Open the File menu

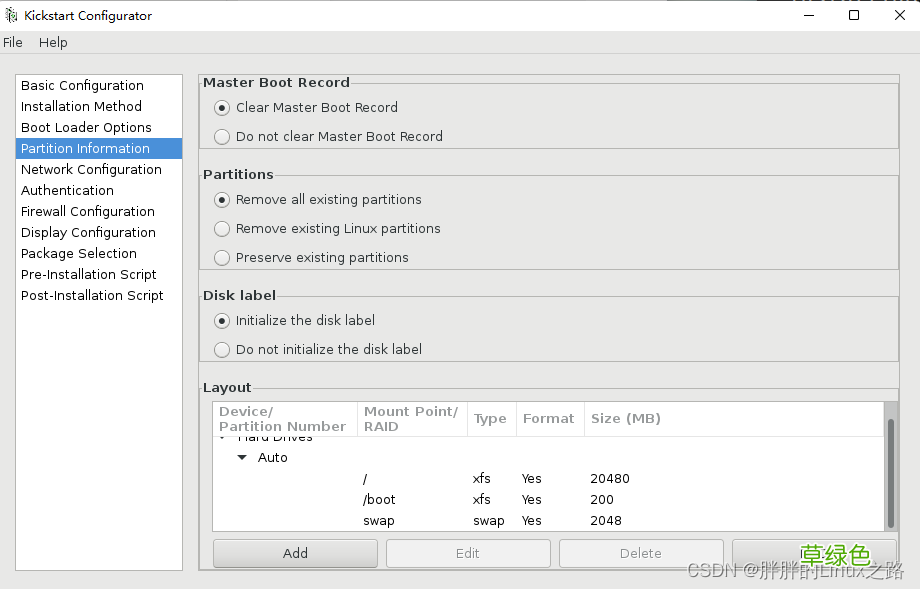pyautogui.click(x=13, y=42)
